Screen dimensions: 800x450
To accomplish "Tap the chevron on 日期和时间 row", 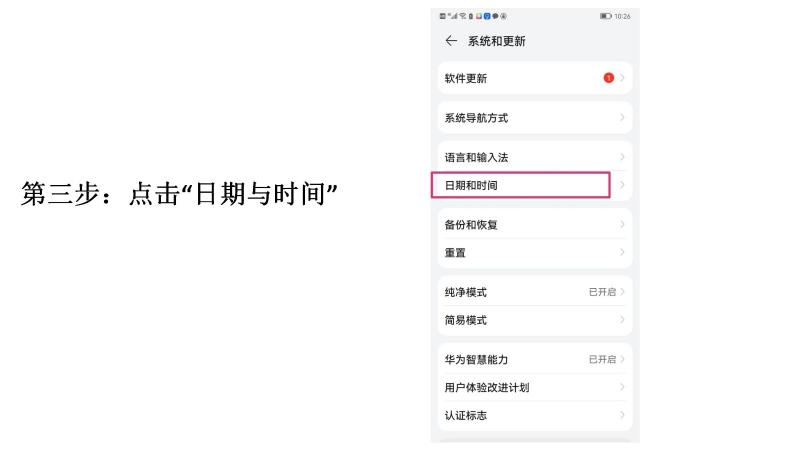I will tap(622, 185).
